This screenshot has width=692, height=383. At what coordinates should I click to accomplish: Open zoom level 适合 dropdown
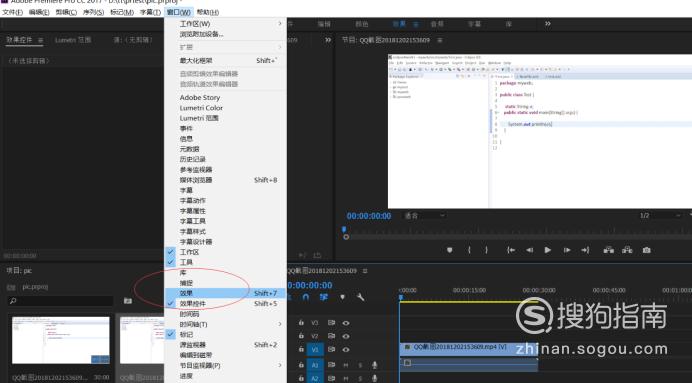tap(425, 216)
